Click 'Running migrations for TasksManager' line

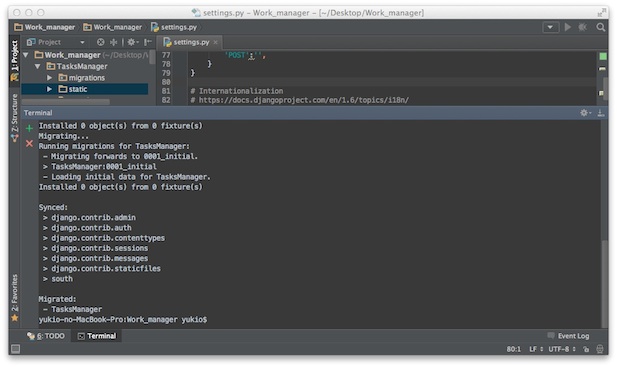tap(114, 146)
